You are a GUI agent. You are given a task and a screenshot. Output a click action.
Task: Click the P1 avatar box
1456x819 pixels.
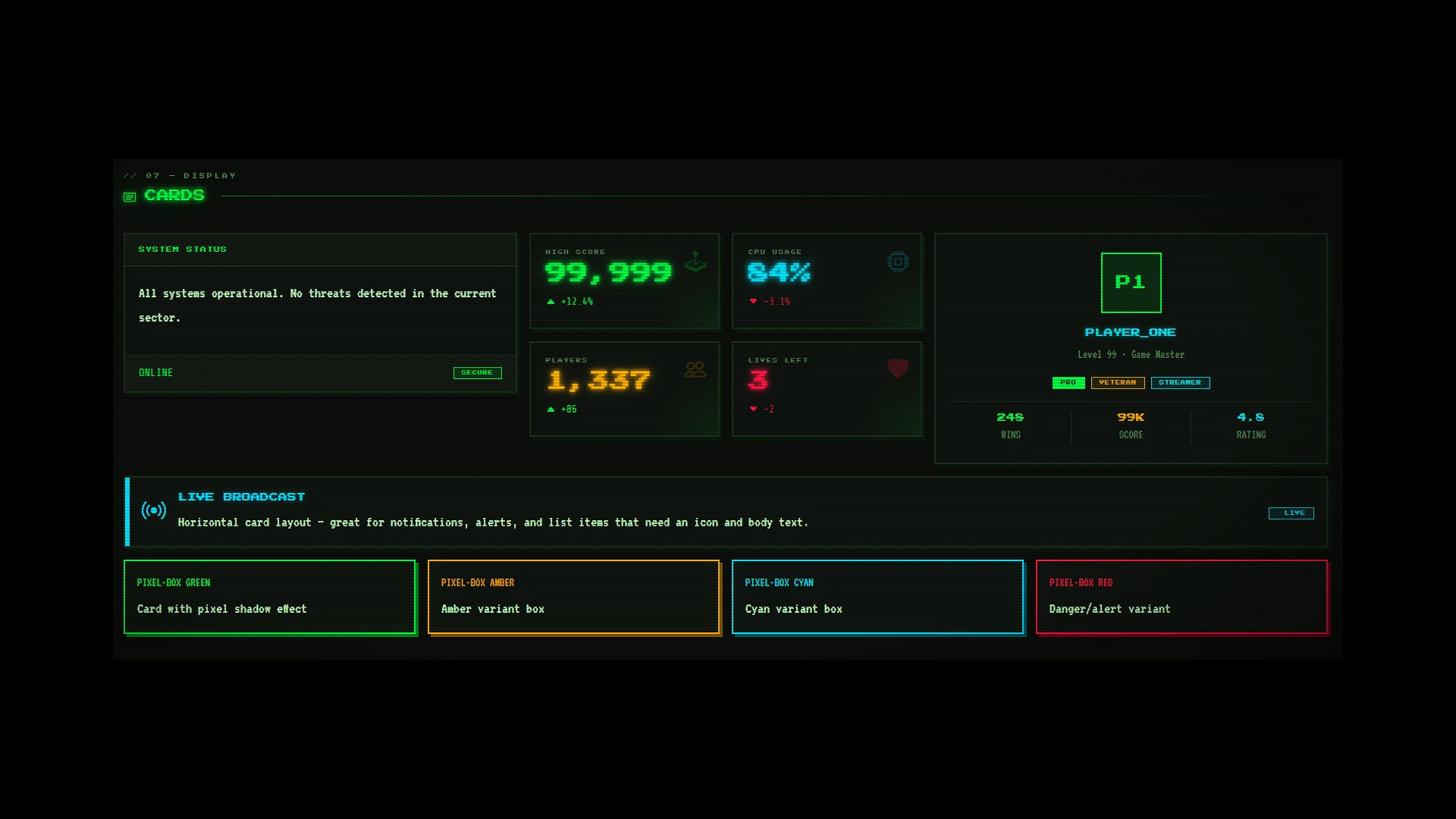click(1131, 282)
